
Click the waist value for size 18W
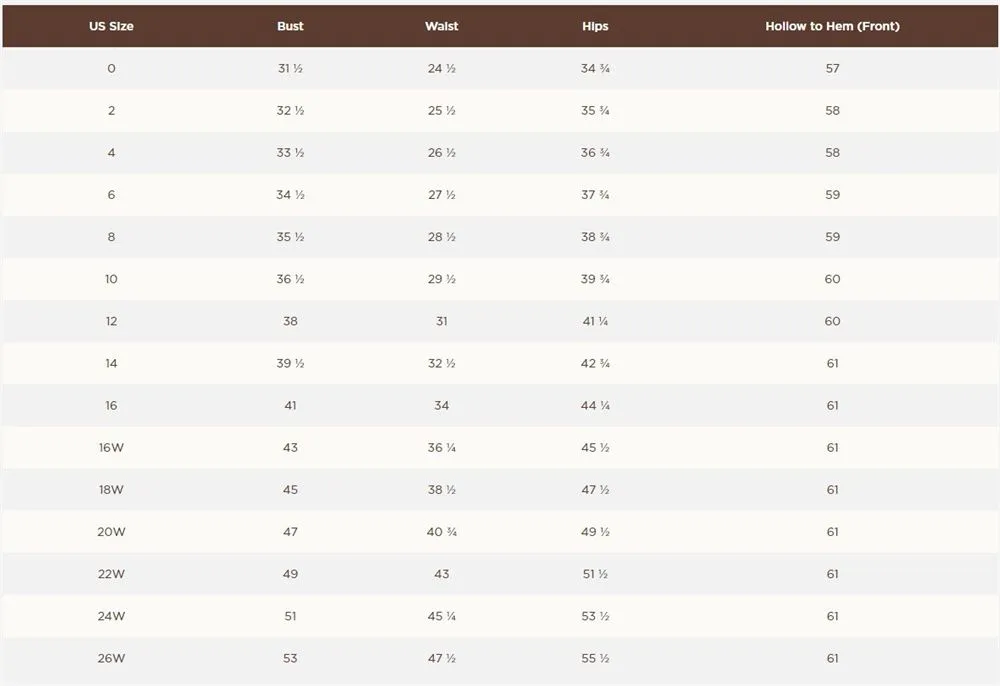pos(441,490)
